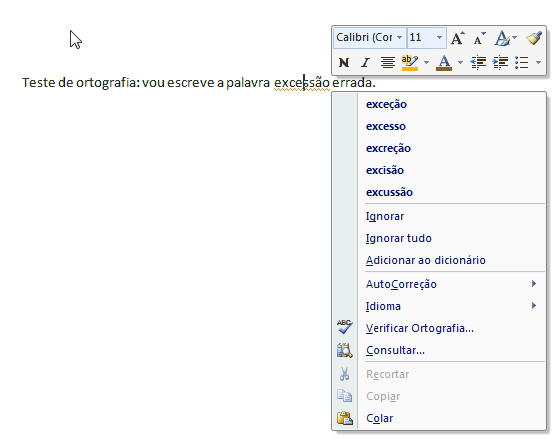Image resolution: width=558 pixels, height=442 pixels.
Task: Decrease paragraph indent
Action: [478, 63]
